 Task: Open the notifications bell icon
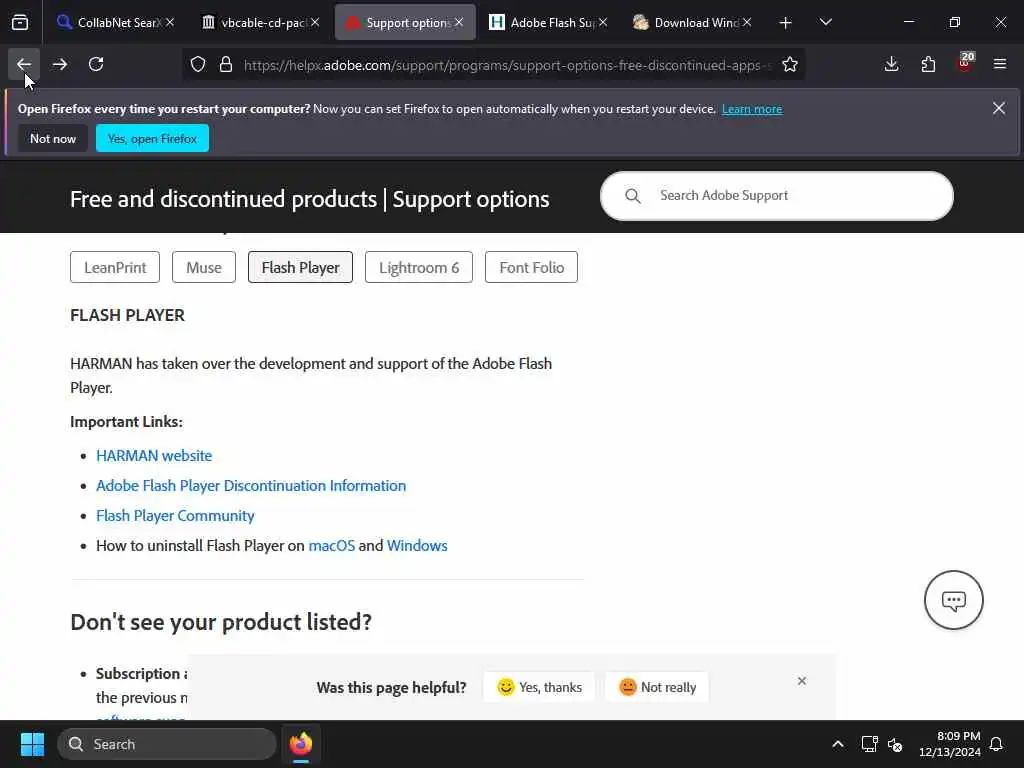pos(997,744)
